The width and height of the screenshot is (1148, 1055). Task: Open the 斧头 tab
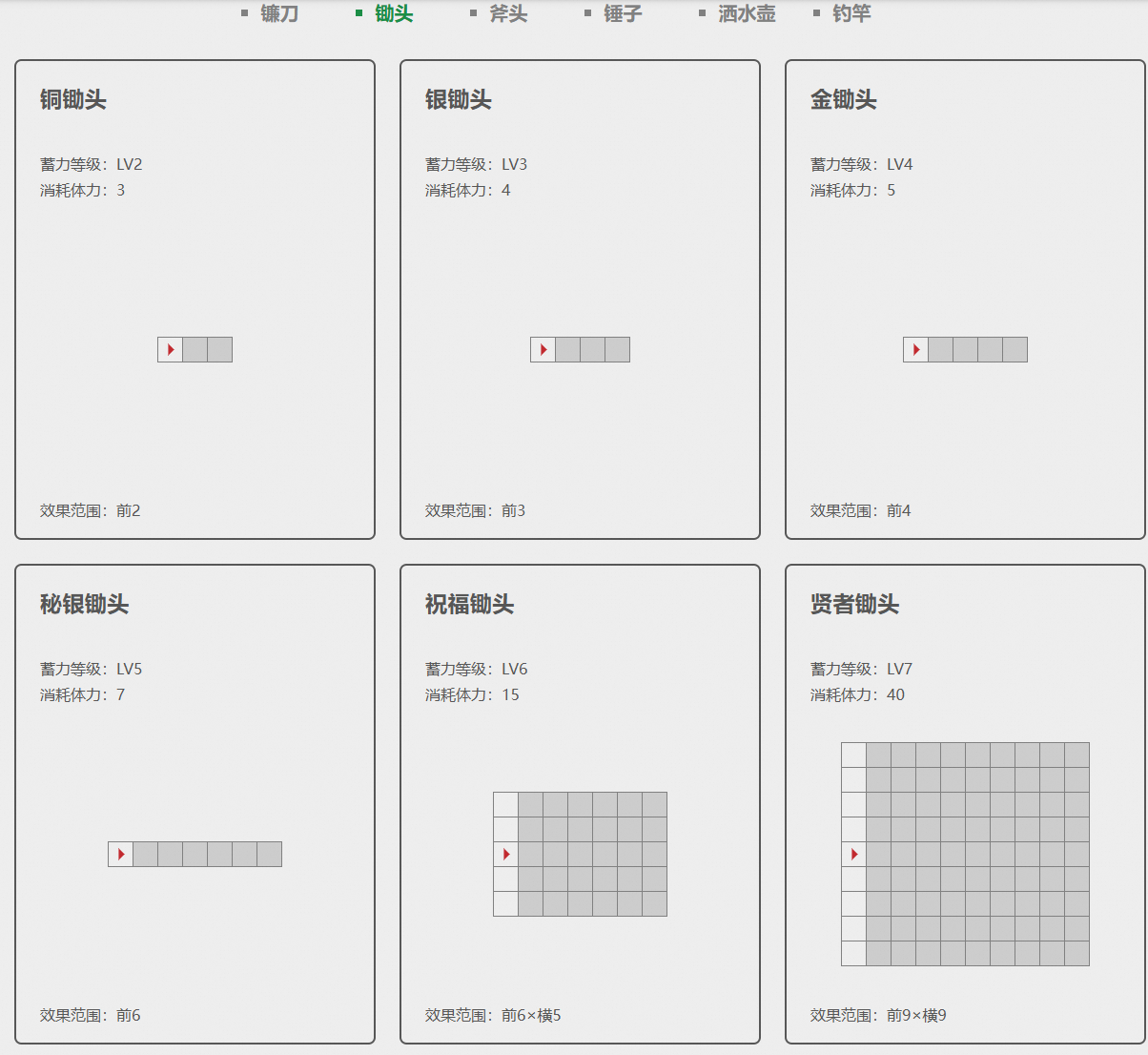507,13
